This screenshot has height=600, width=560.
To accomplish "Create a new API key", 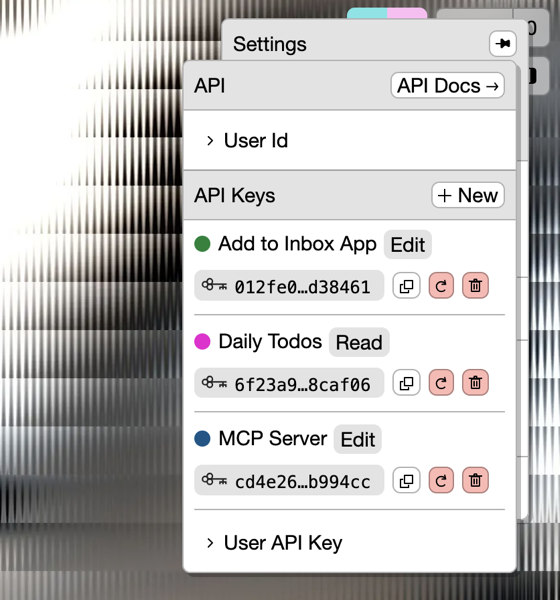I will pyautogui.click(x=468, y=195).
